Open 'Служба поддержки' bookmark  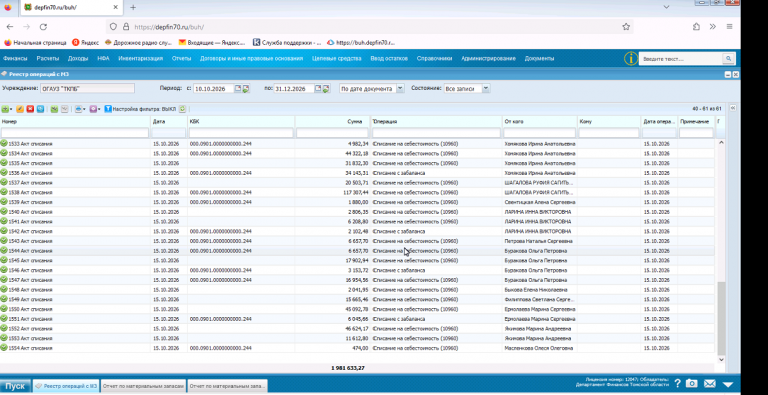[288, 43]
